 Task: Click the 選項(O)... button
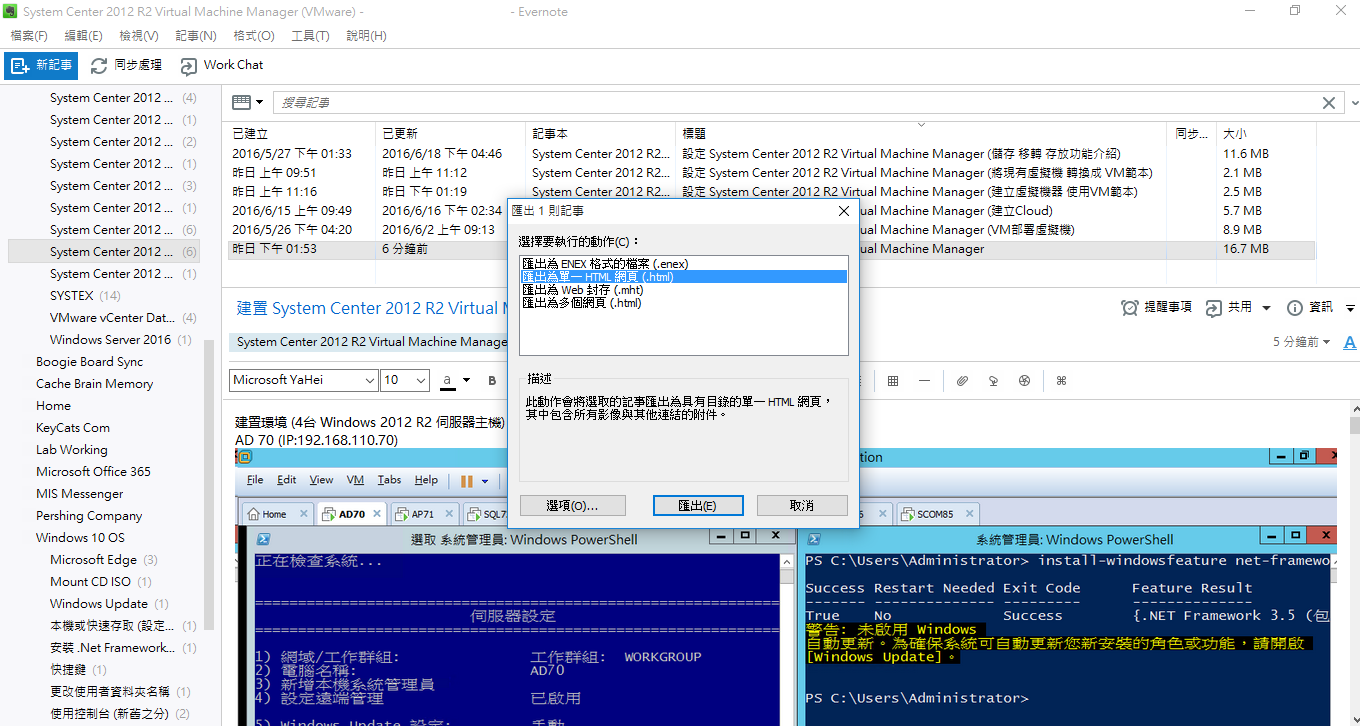(x=572, y=506)
